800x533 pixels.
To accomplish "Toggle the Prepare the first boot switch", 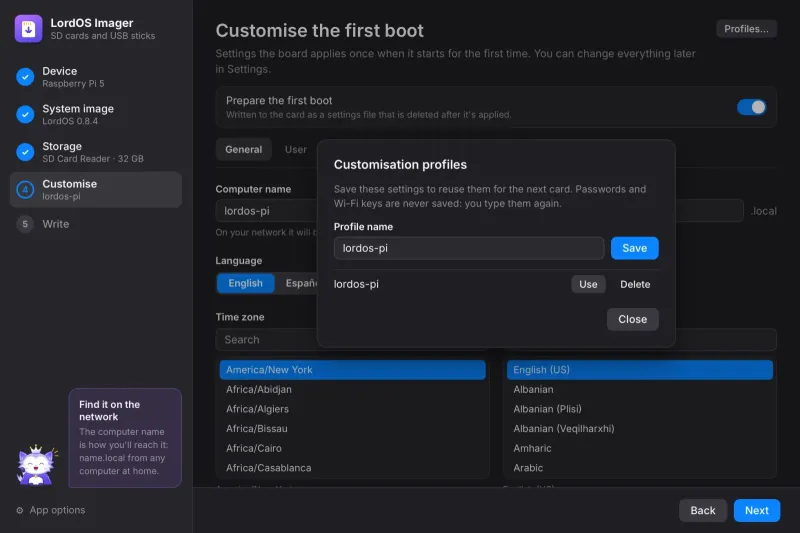I will [x=751, y=107].
